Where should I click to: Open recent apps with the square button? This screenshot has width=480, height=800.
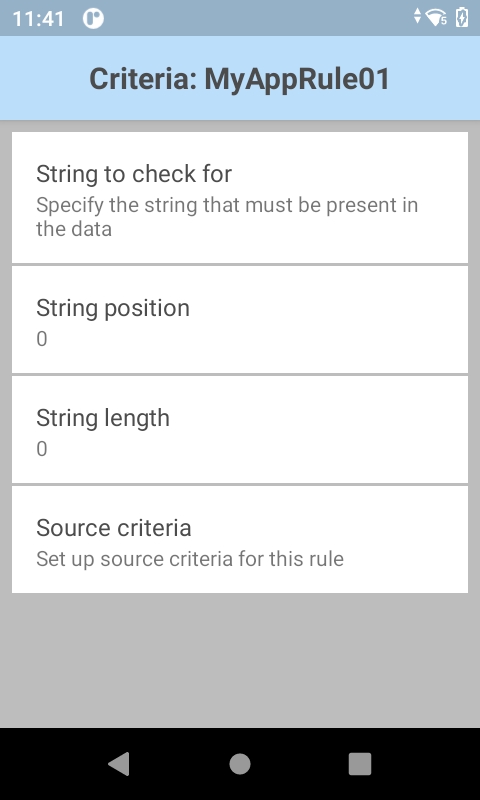tap(360, 764)
